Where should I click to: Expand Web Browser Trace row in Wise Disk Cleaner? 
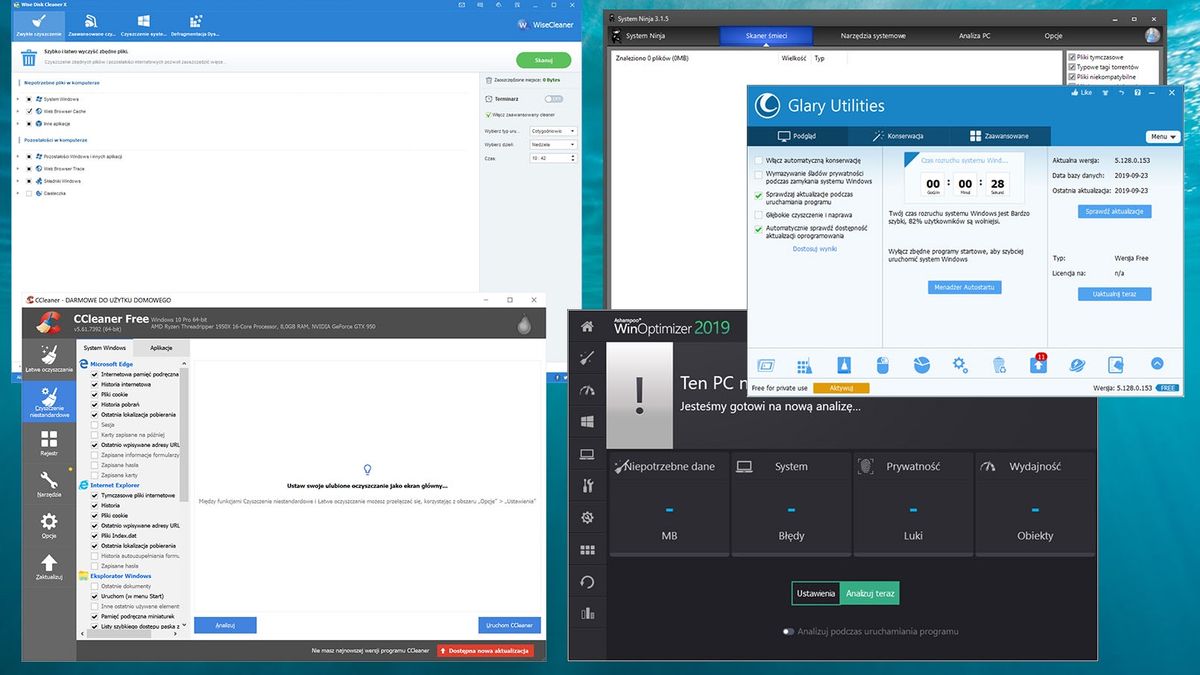pyautogui.click(x=17, y=169)
